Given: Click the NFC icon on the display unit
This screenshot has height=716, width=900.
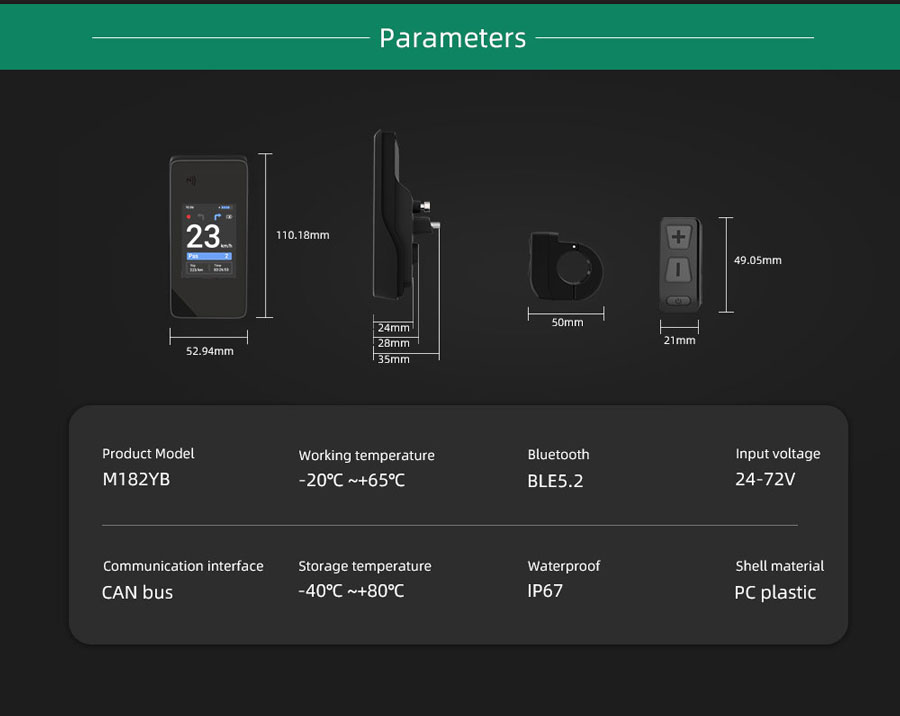Looking at the screenshot, I should [191, 182].
